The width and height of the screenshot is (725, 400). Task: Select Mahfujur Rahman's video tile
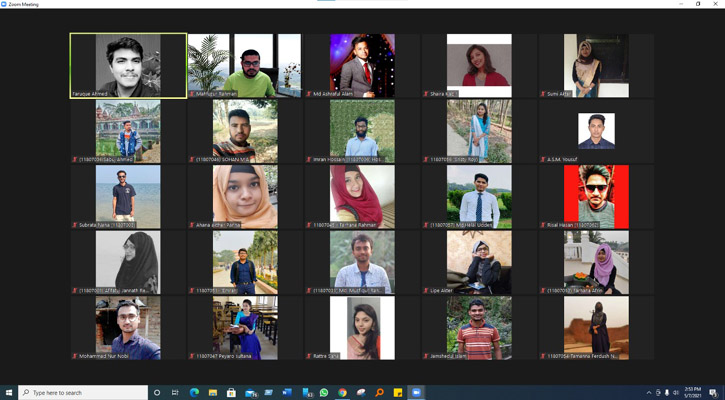pos(245,65)
